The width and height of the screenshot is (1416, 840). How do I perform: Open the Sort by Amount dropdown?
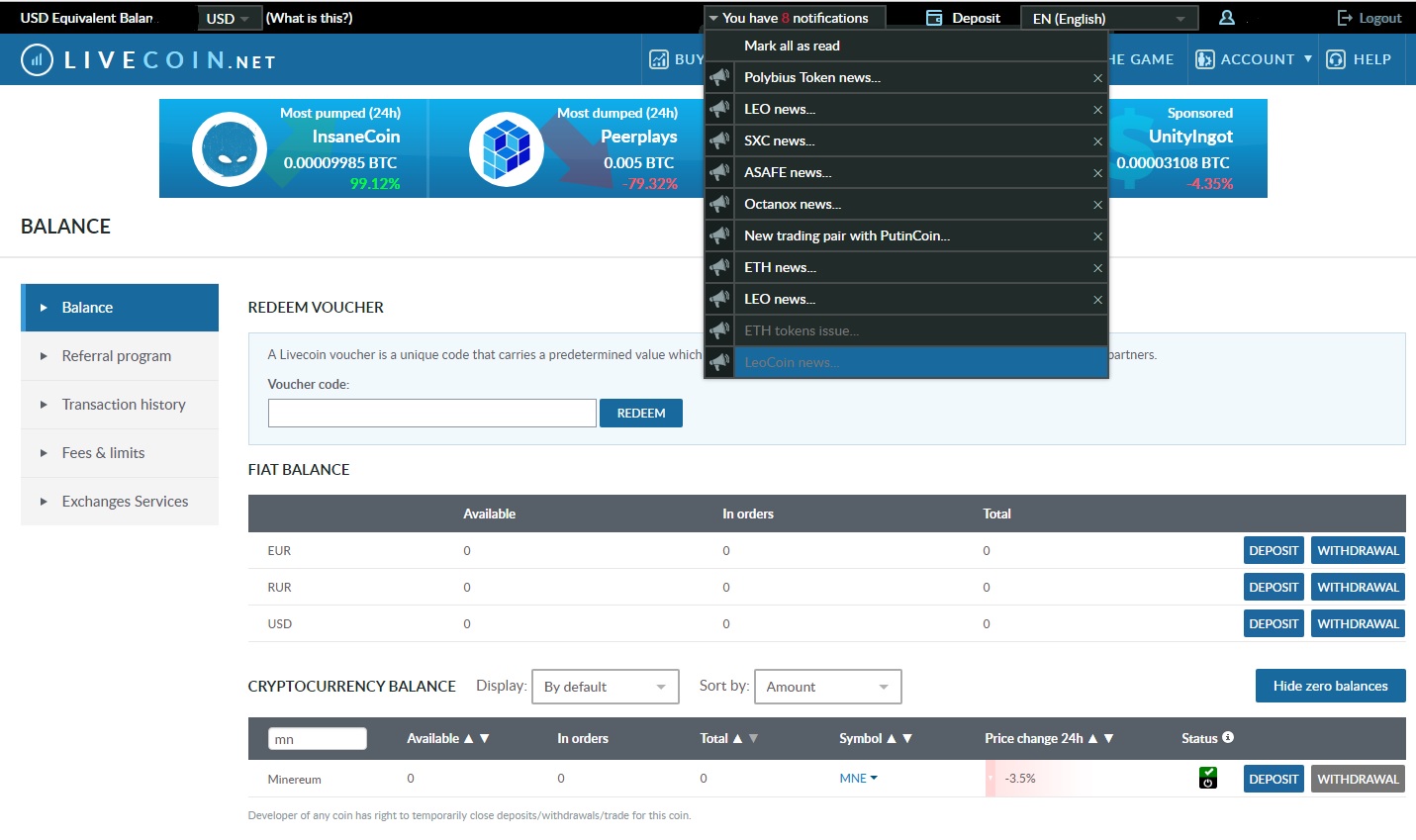(828, 687)
